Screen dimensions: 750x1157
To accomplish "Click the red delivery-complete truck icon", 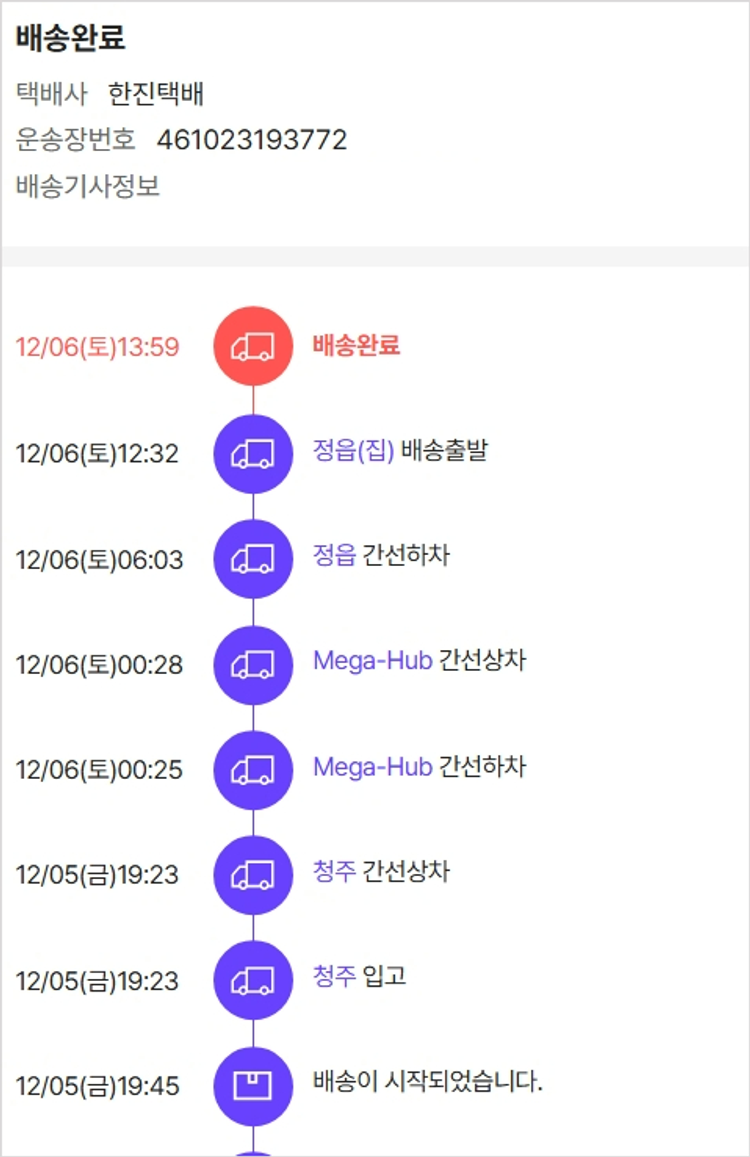I will click(x=253, y=346).
